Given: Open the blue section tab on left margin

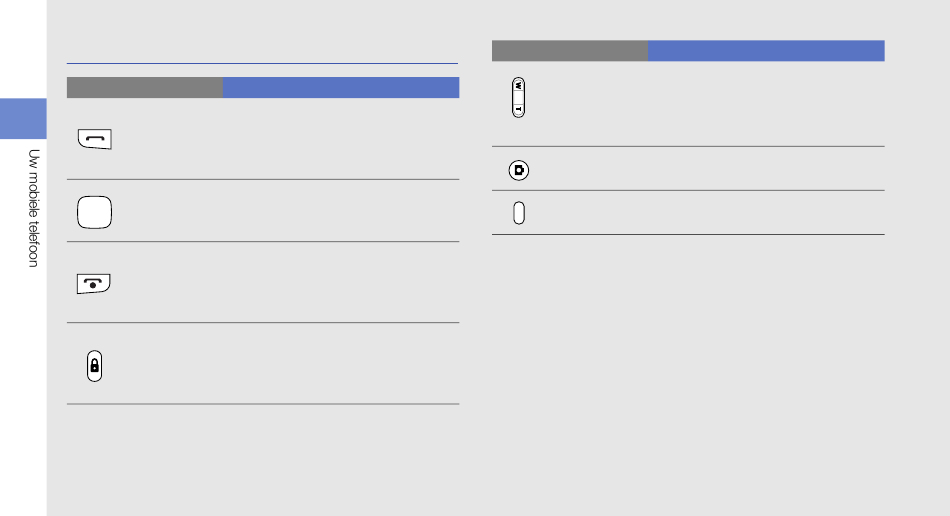Looking at the screenshot, I should pyautogui.click(x=23, y=119).
